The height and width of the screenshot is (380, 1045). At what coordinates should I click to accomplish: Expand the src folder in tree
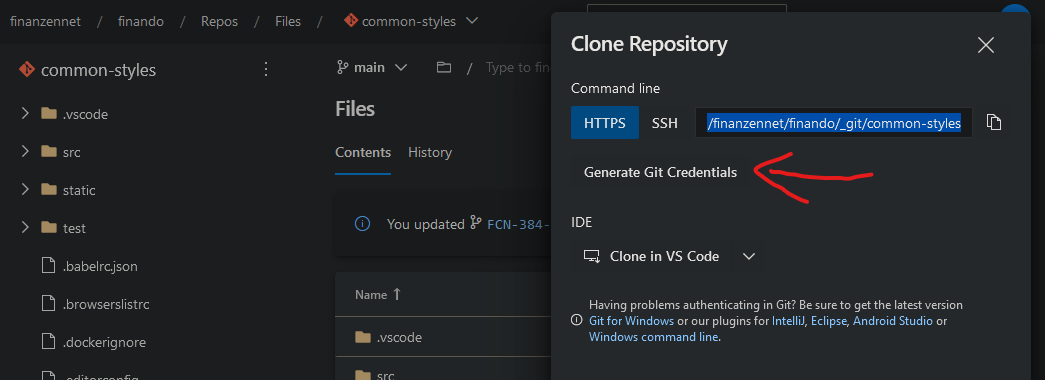pyautogui.click(x=25, y=151)
